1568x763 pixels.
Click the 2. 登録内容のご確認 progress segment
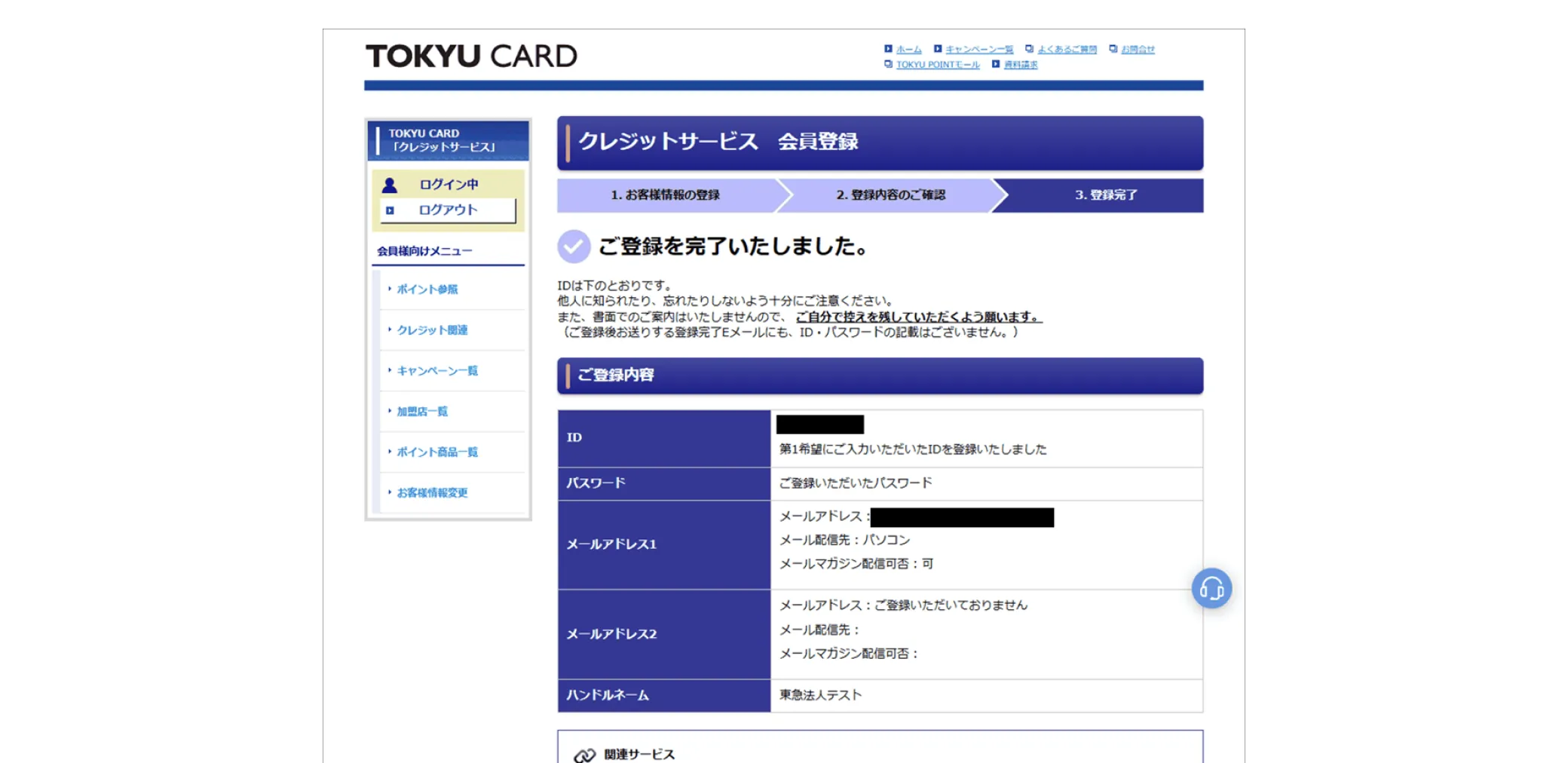pyautogui.click(x=893, y=195)
